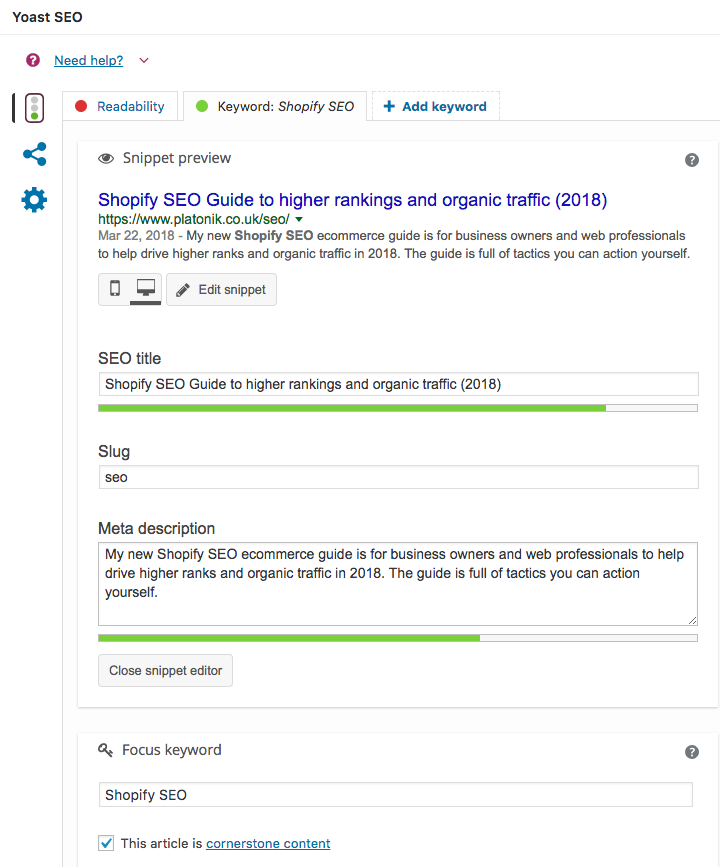The width and height of the screenshot is (720, 867).
Task: Switch to desktop snippet preview
Action: (145, 289)
